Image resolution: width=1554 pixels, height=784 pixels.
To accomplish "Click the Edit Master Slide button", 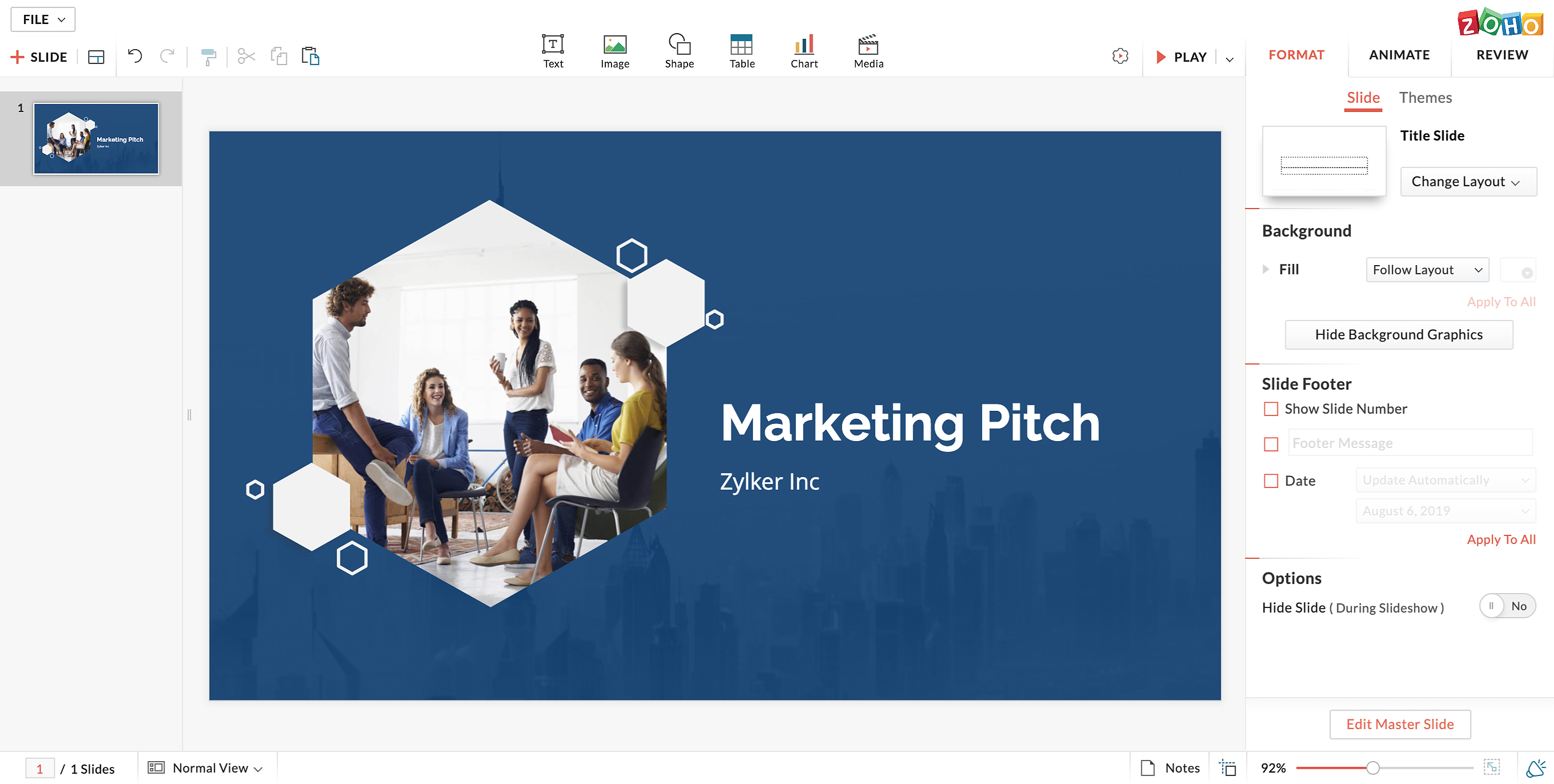I will point(1400,725).
